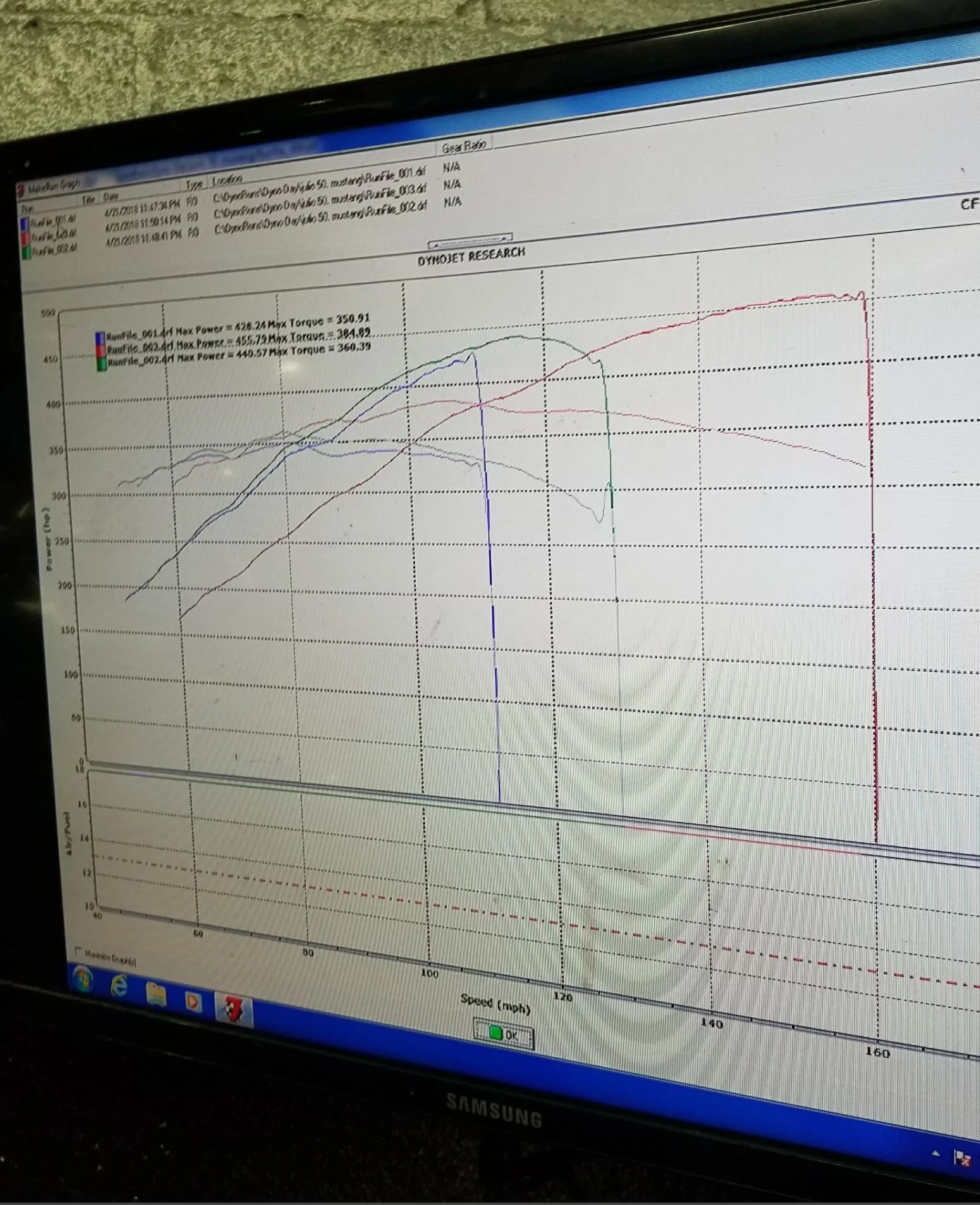Click the RunFile_003.drf location path
The width and height of the screenshot is (980, 1205).
tap(320, 201)
